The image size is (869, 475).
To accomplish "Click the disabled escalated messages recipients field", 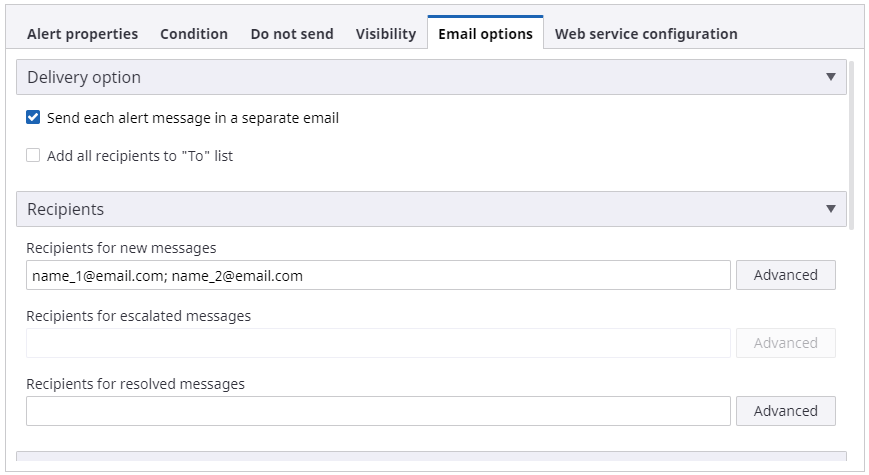I will pos(378,343).
